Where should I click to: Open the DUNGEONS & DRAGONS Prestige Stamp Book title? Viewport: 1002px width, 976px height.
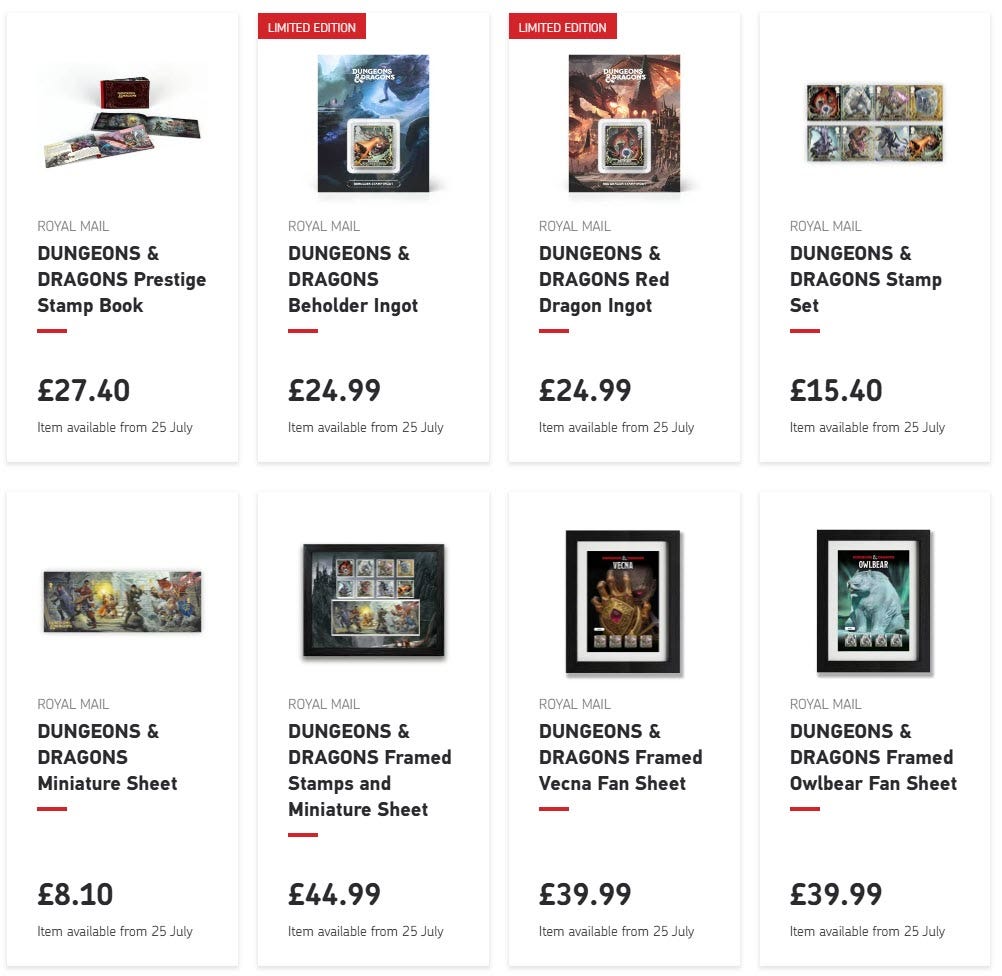click(x=121, y=279)
